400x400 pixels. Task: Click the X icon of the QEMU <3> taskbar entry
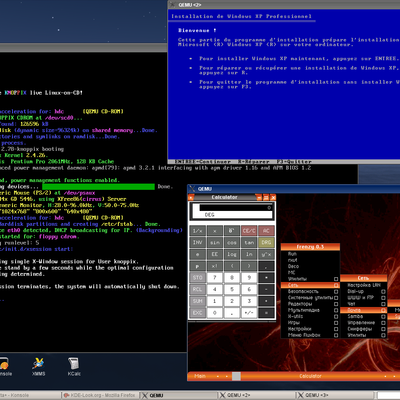point(300,395)
